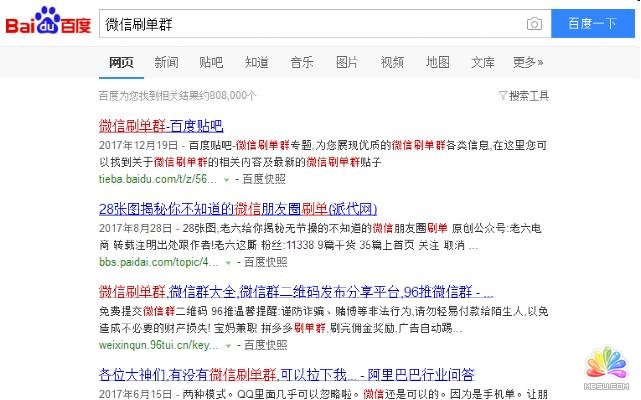641x400 pixels.
Task: Expand dropdown arrow next to bbs.paidai.com URL
Action: pyautogui.click(x=229, y=263)
